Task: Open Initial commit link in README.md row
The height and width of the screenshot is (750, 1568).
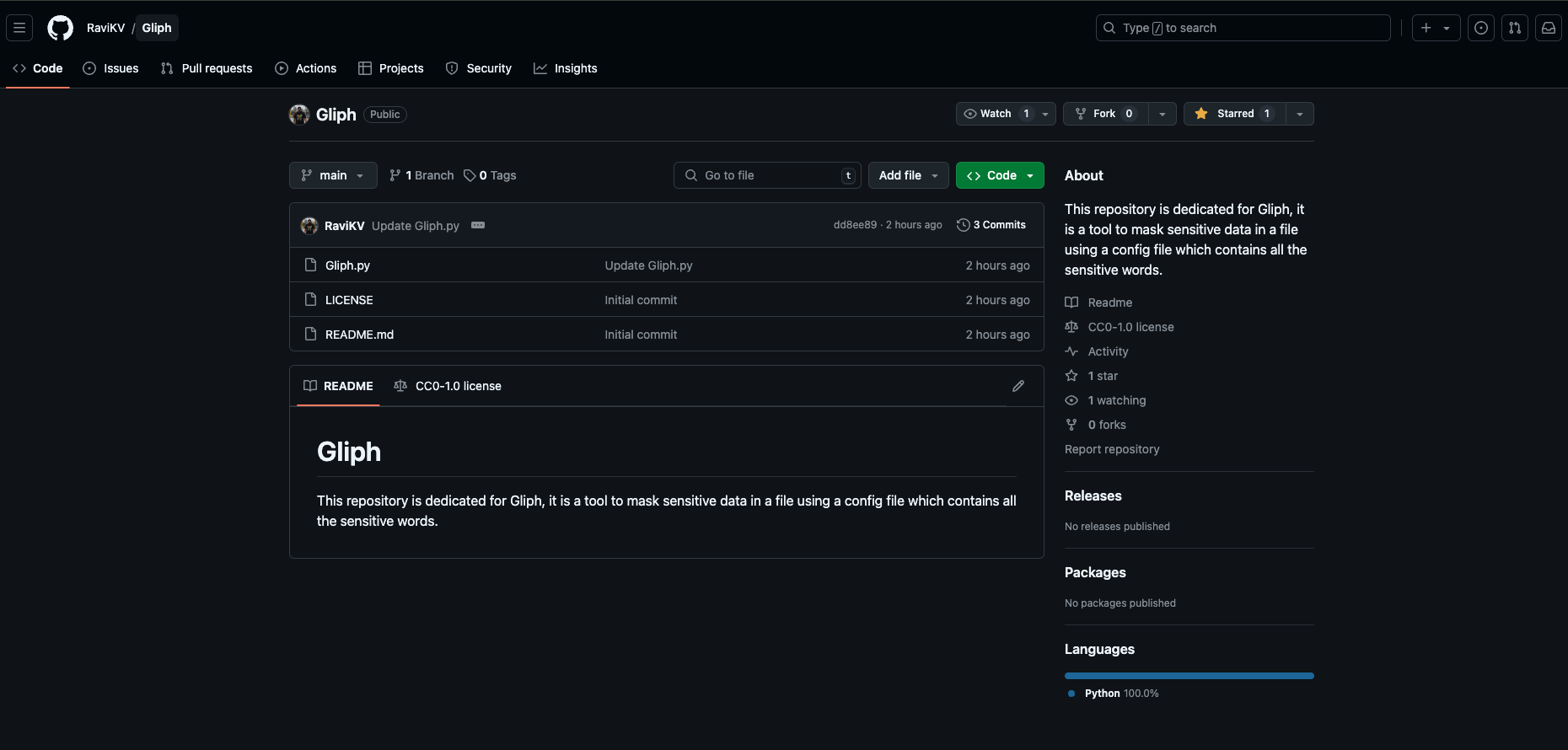Action: 641,335
